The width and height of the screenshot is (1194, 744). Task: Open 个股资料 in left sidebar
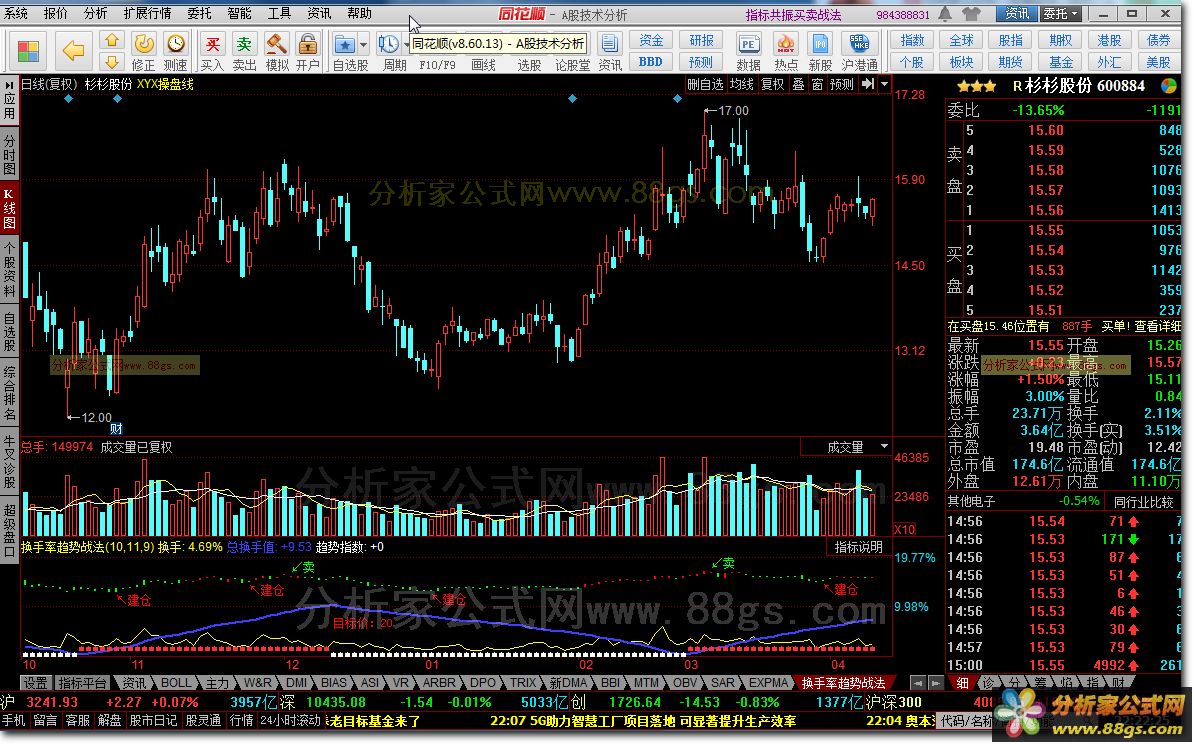tap(9, 270)
